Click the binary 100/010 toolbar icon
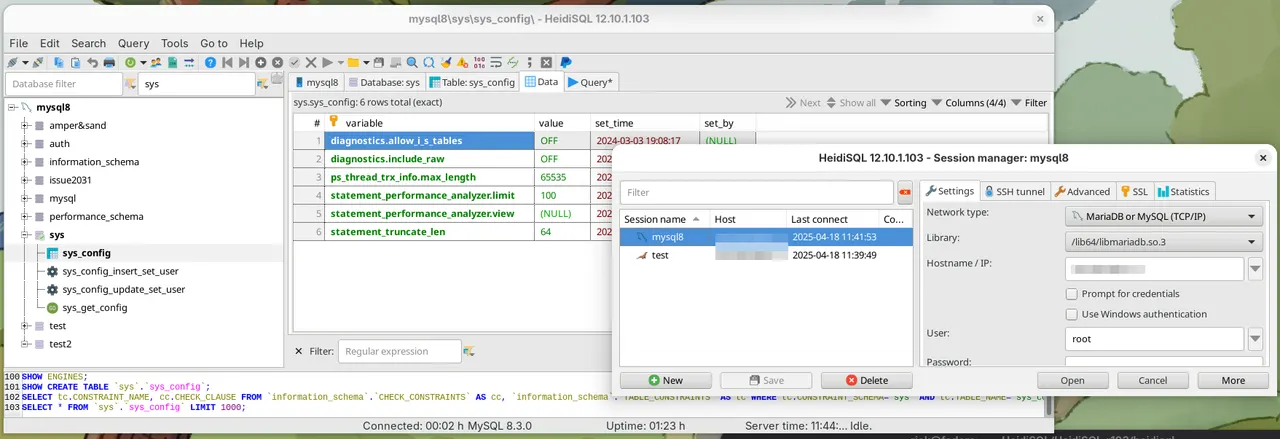 479,62
